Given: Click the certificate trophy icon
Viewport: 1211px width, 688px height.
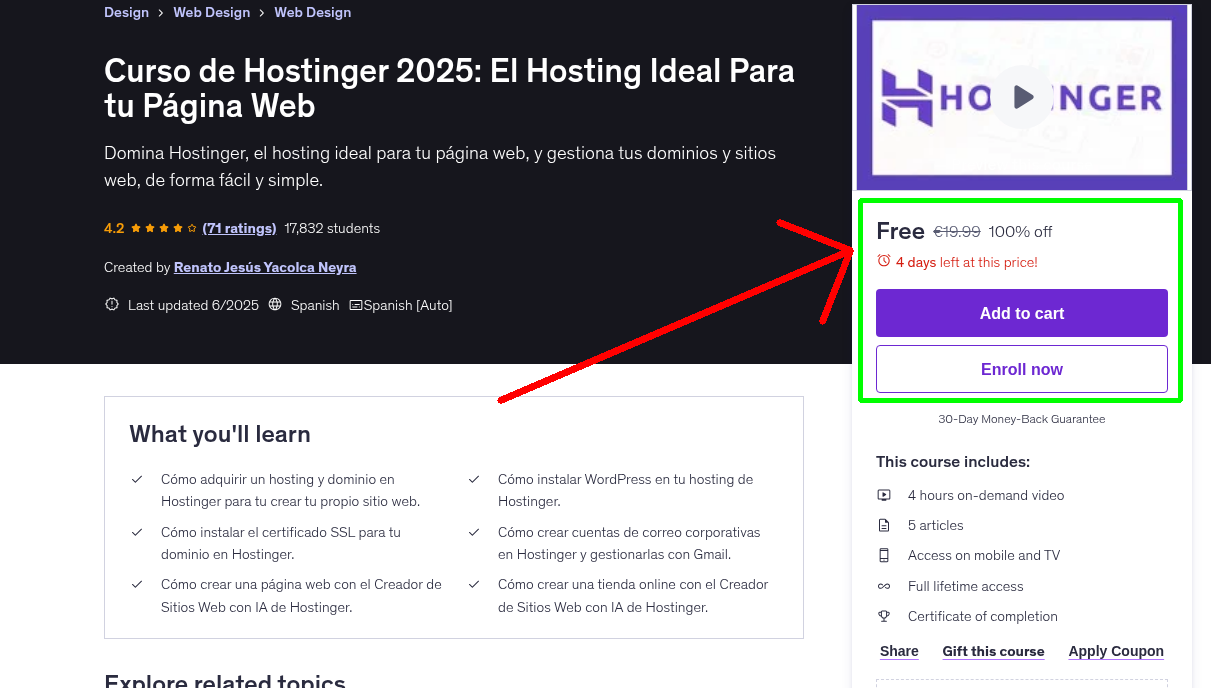Looking at the screenshot, I should [884, 616].
